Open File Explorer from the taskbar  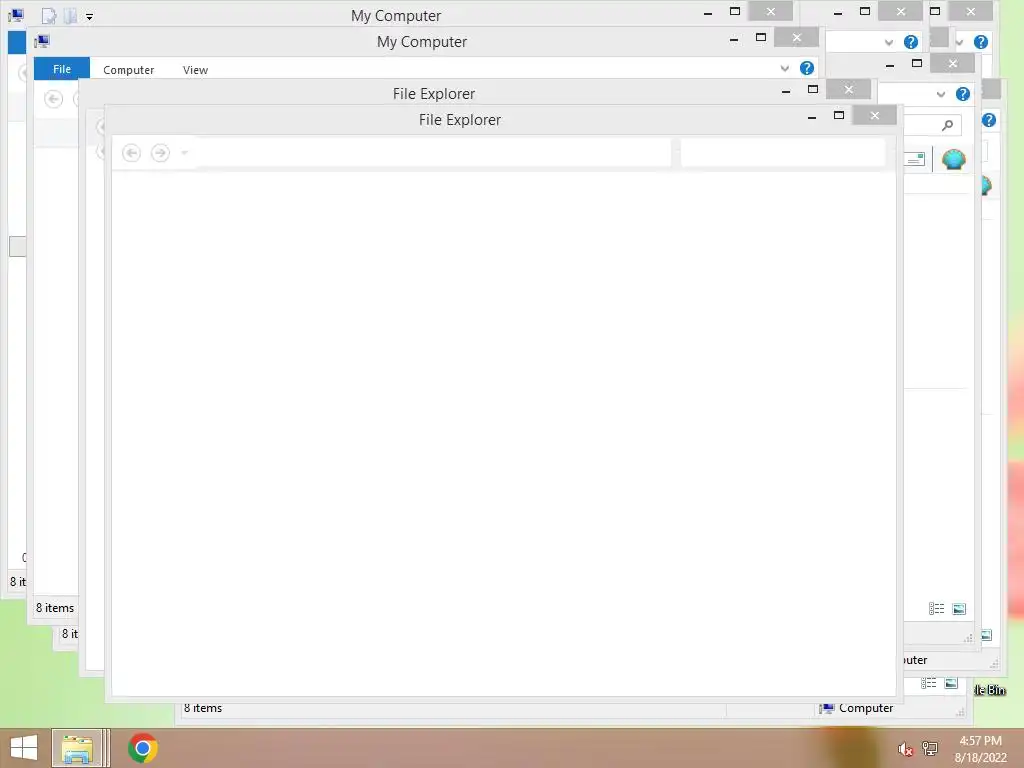[77, 748]
